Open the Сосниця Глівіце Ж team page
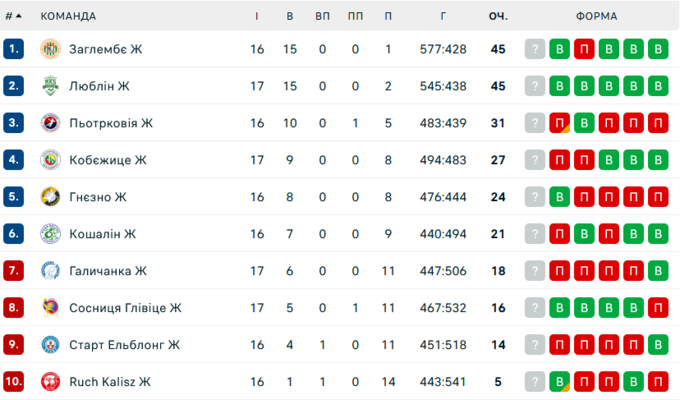This screenshot has height=400, width=680. coord(125,307)
